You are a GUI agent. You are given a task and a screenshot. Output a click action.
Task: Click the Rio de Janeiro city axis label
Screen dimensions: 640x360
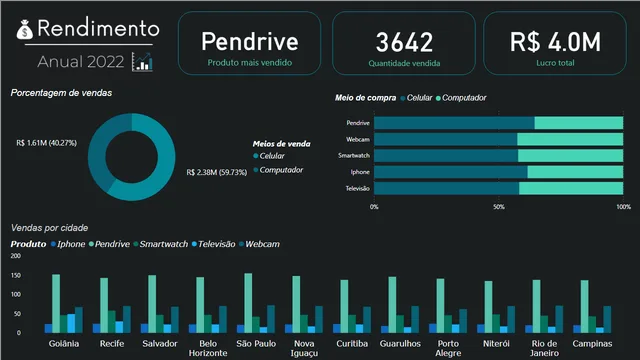[544, 348]
